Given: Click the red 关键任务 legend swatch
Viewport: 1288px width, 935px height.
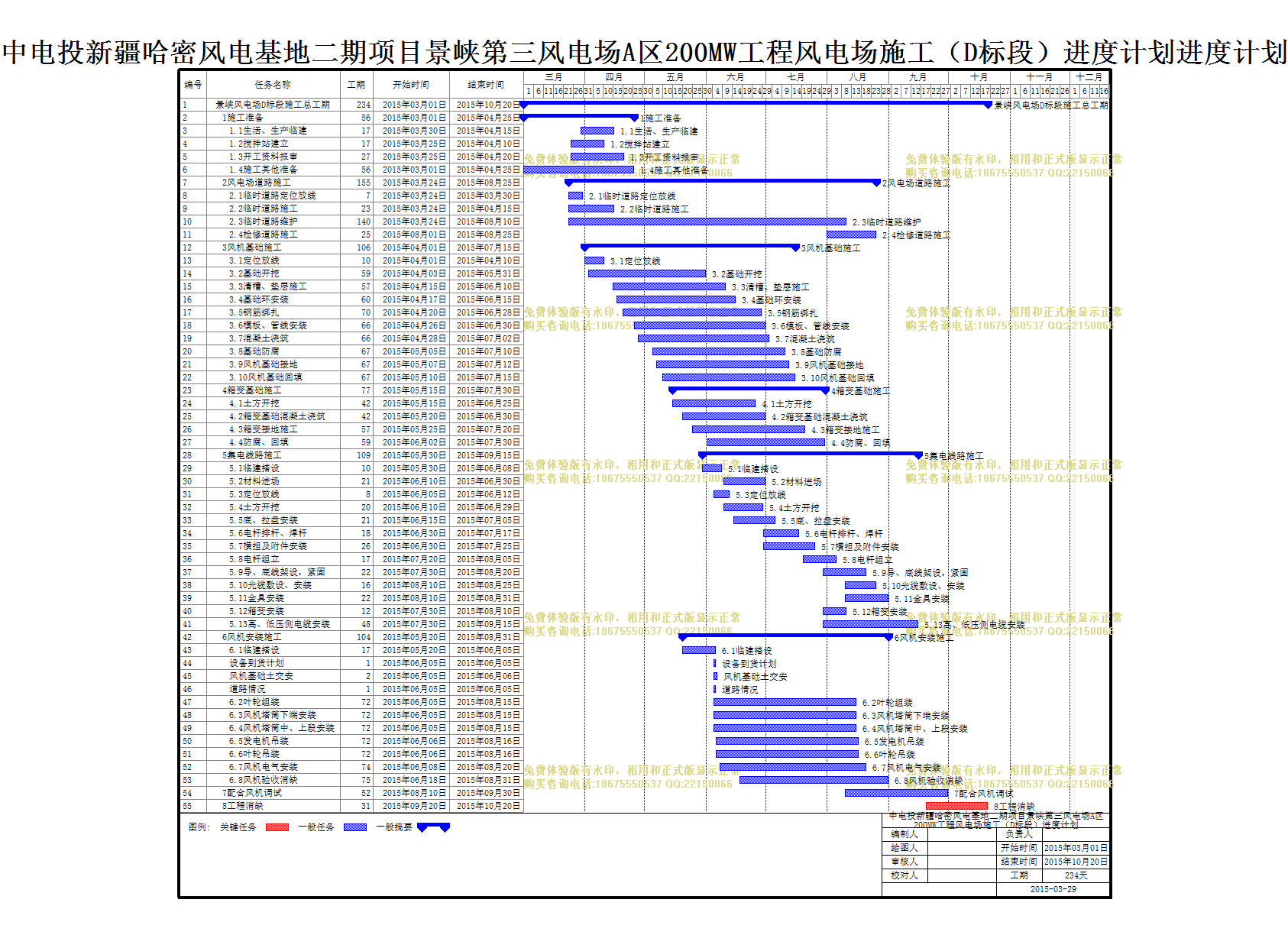Looking at the screenshot, I should (x=277, y=827).
